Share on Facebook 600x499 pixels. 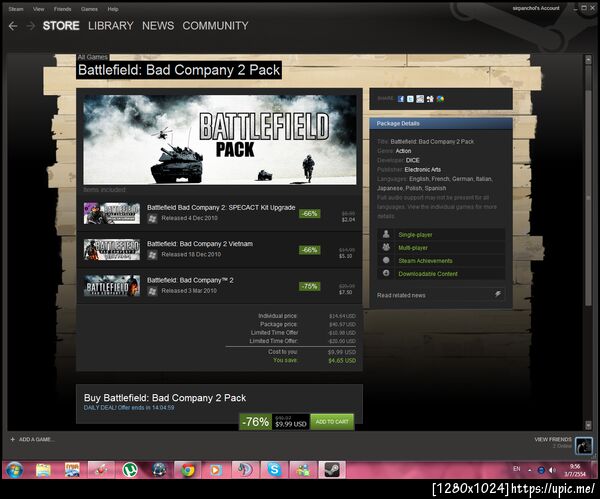[401, 99]
